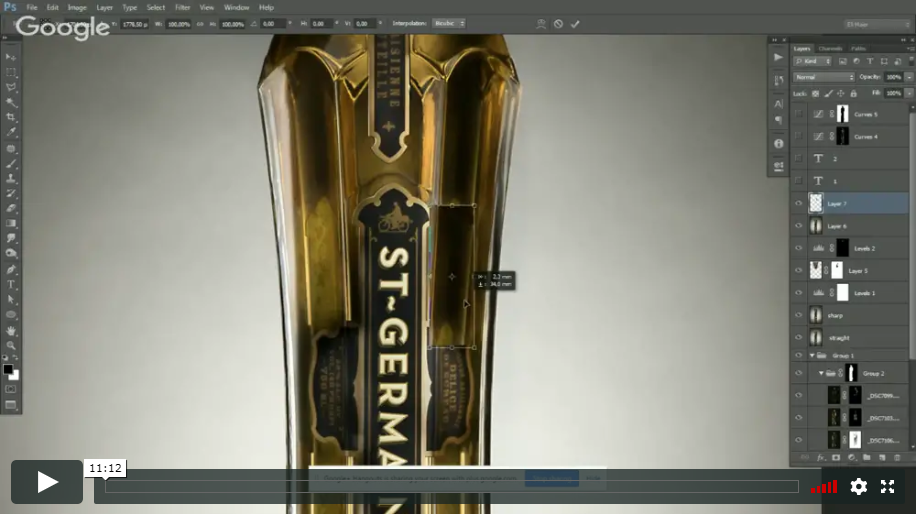The image size is (916, 514).
Task: Click the foreground color swatch
Action: point(8,369)
